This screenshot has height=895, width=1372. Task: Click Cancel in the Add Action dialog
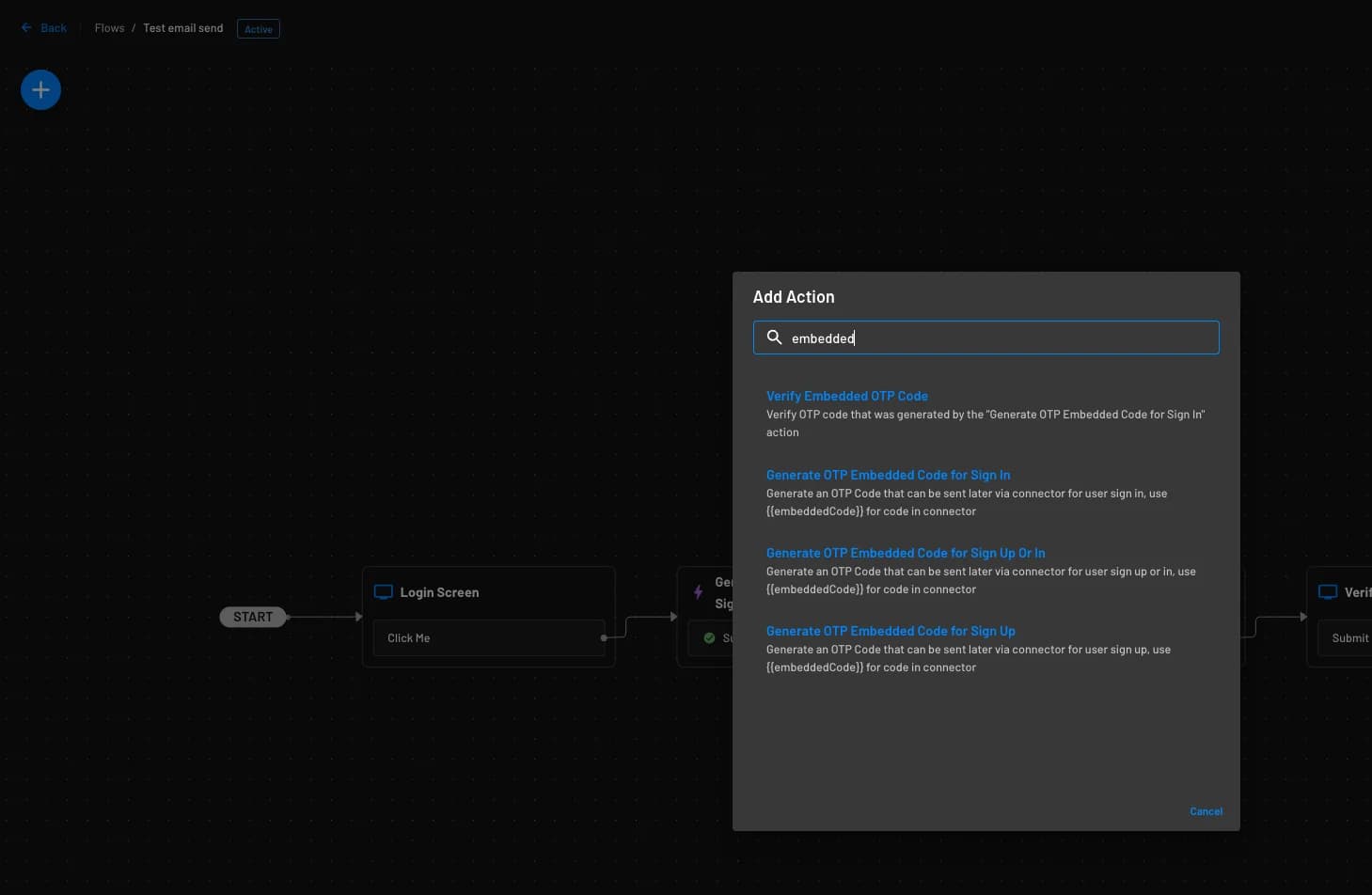click(x=1206, y=811)
